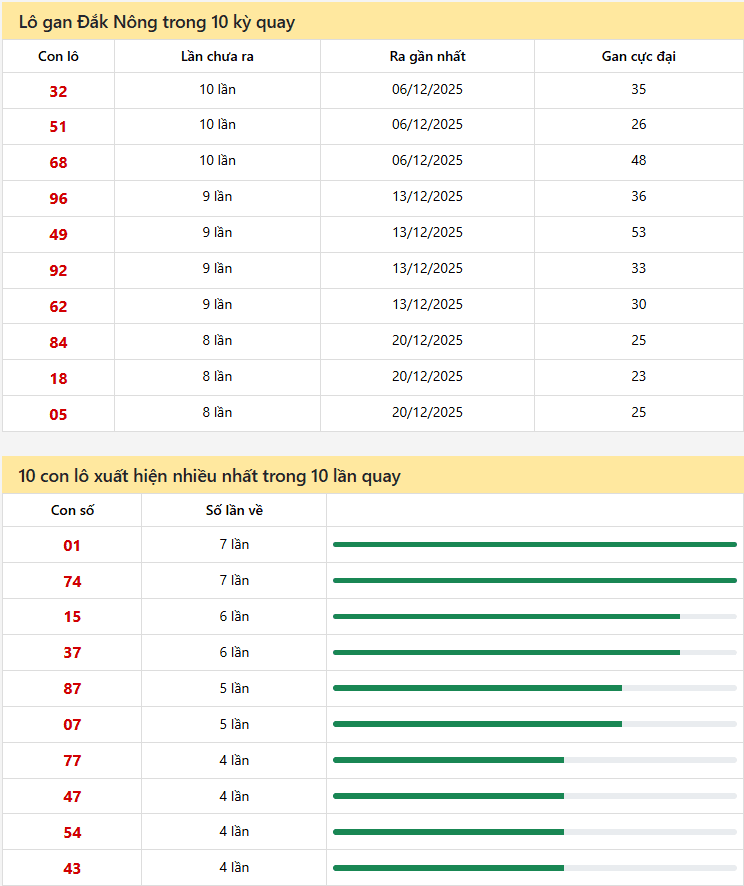
Task: Click the '6 lần' cell for number 37
Action: (234, 652)
